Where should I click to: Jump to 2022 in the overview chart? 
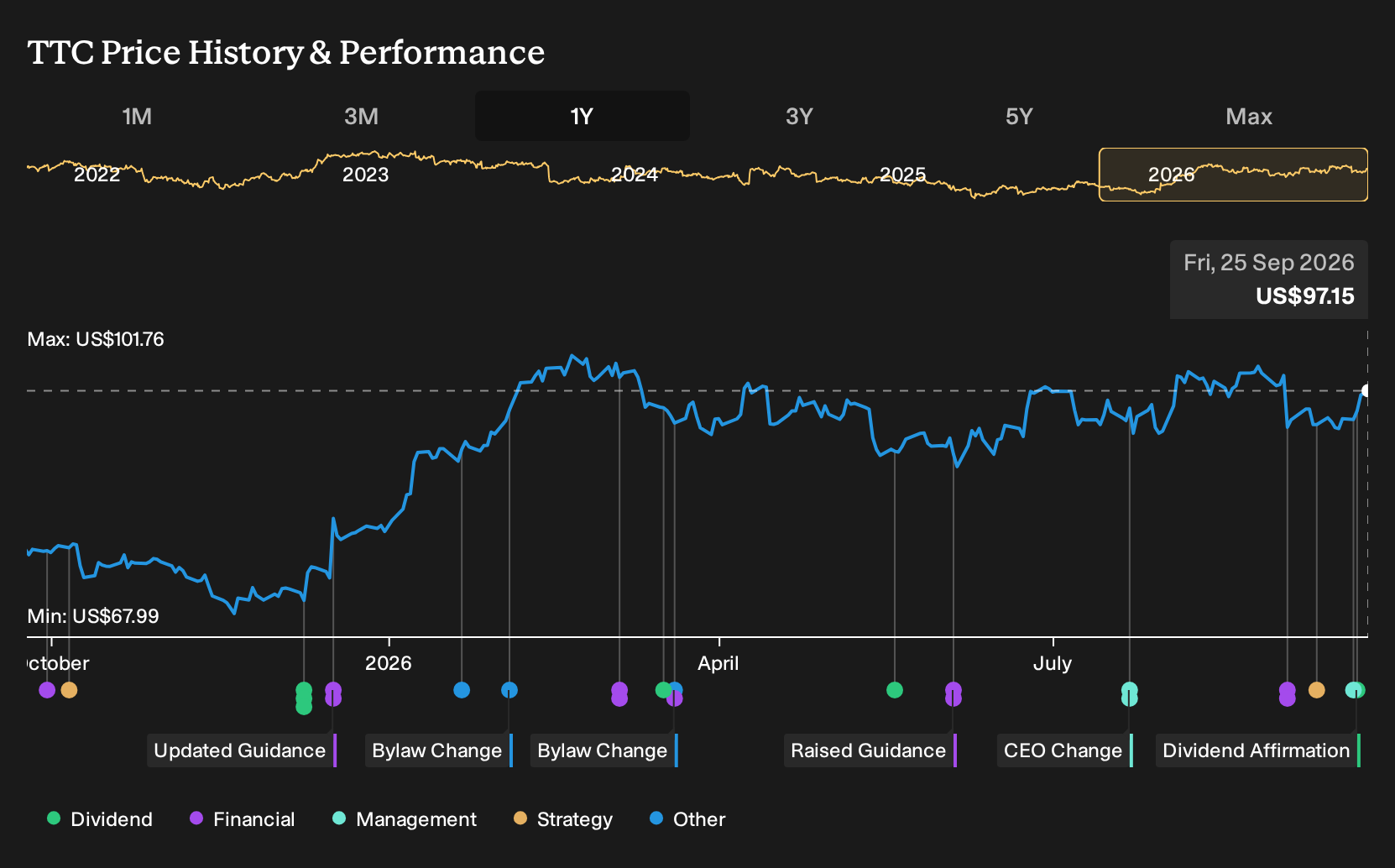[x=97, y=175]
